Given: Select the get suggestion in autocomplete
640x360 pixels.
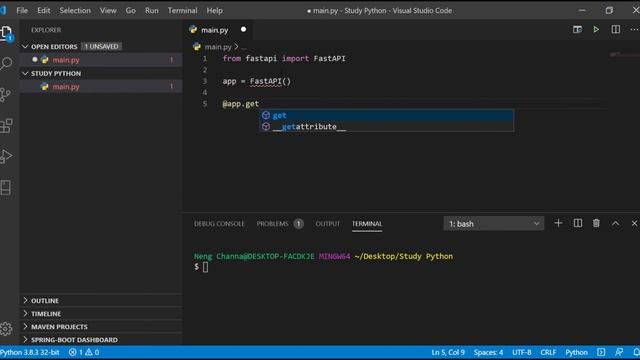Looking at the screenshot, I should pos(387,116).
